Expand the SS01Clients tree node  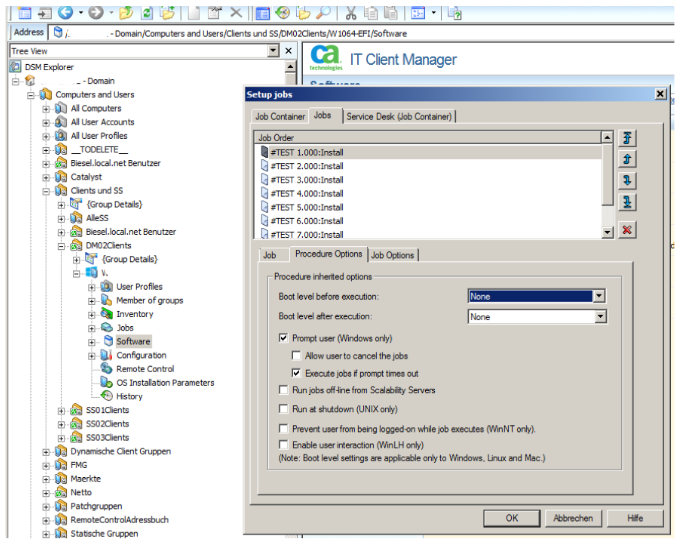(x=61, y=411)
